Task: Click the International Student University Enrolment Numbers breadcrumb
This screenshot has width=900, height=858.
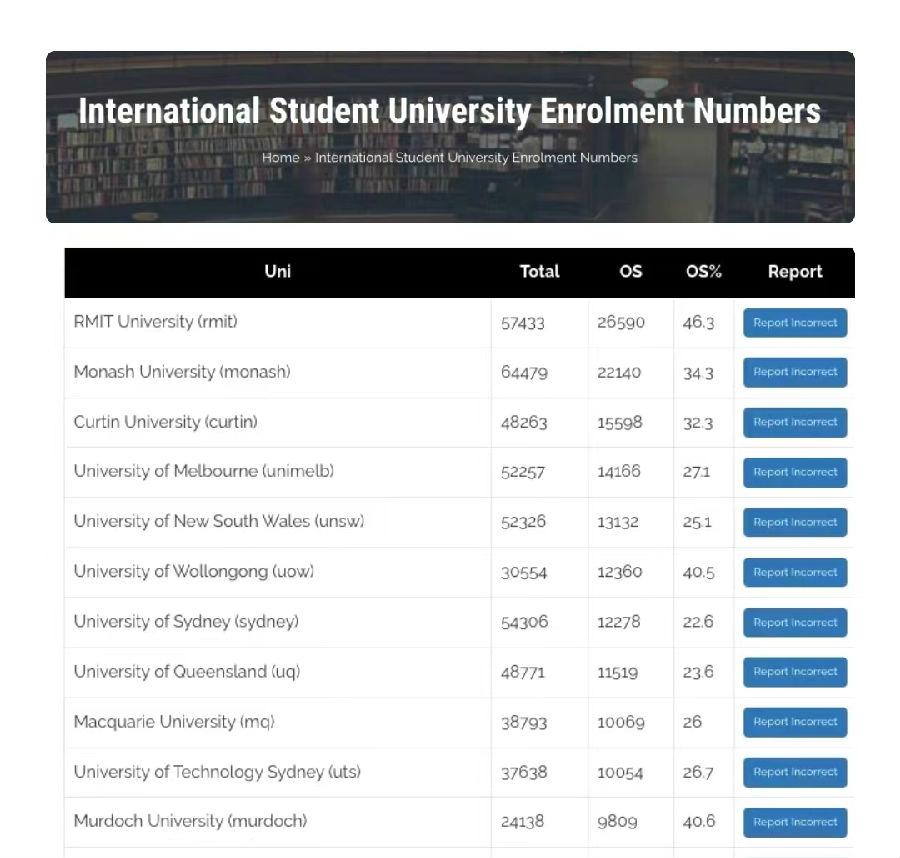Action: (x=476, y=158)
